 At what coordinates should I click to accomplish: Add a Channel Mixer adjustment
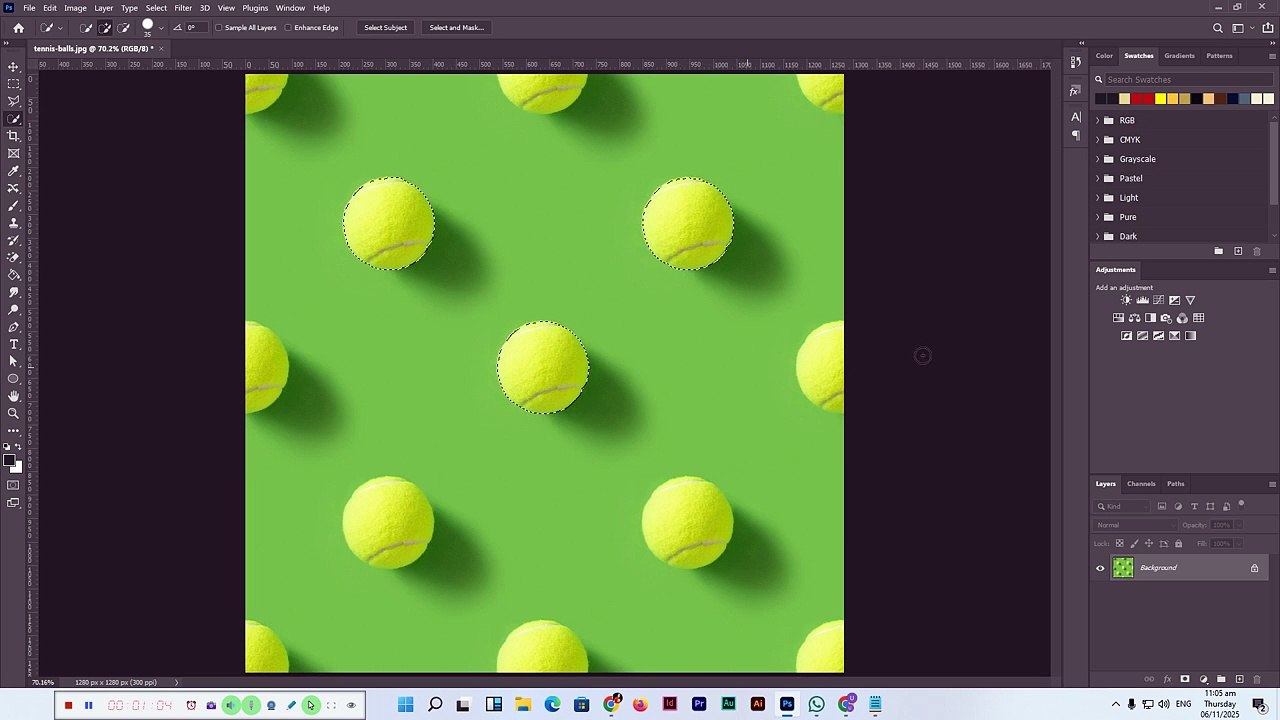click(1182, 318)
